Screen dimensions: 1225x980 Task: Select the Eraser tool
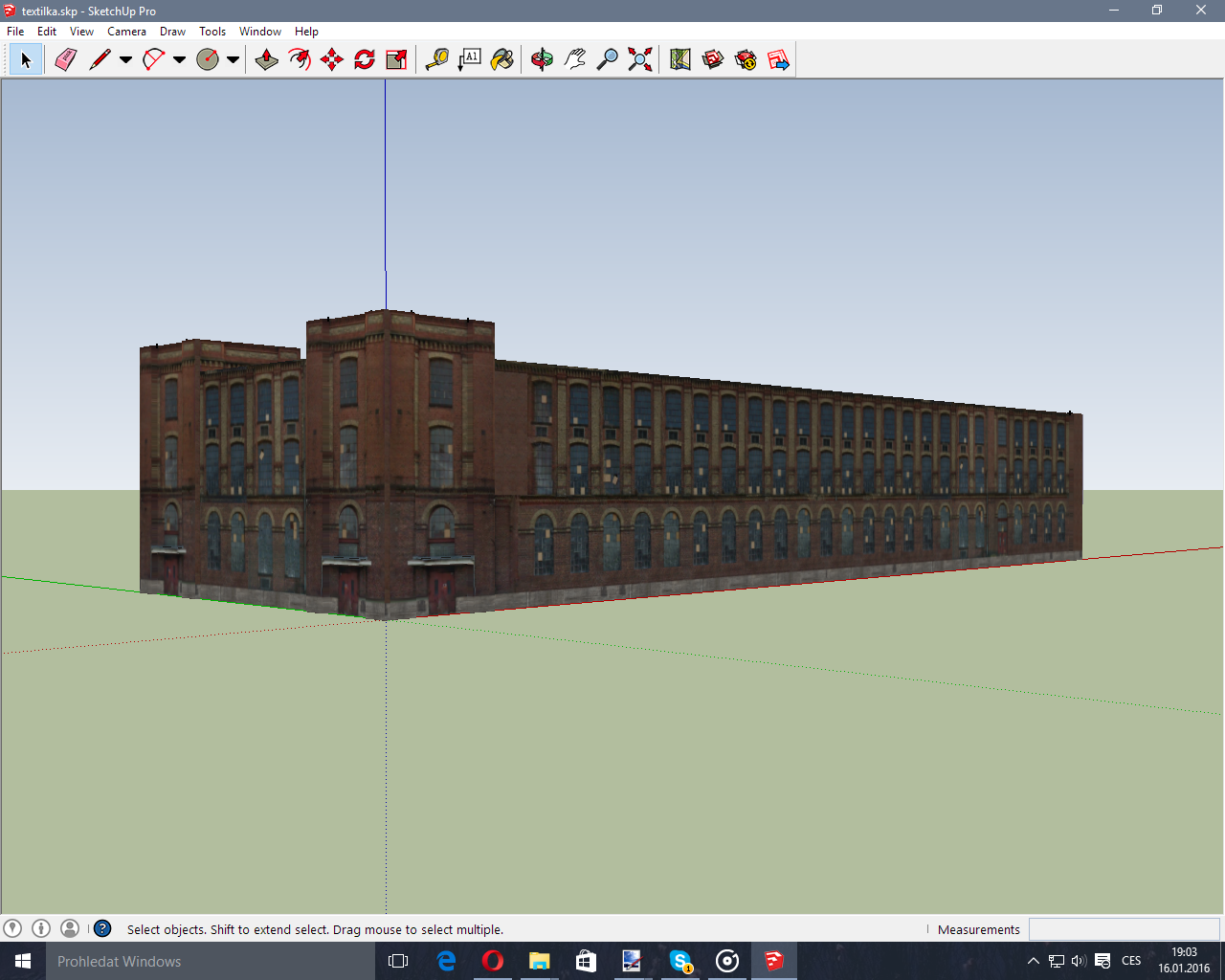point(65,59)
